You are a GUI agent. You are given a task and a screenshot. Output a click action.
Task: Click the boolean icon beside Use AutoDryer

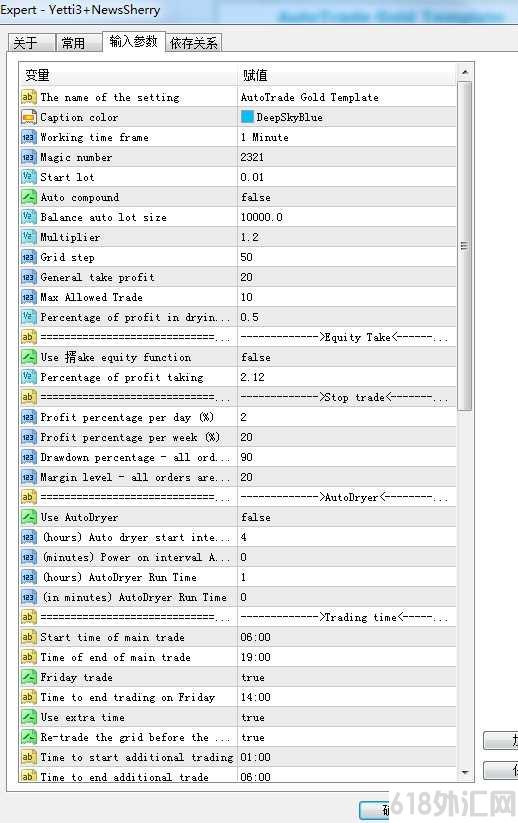(28, 517)
